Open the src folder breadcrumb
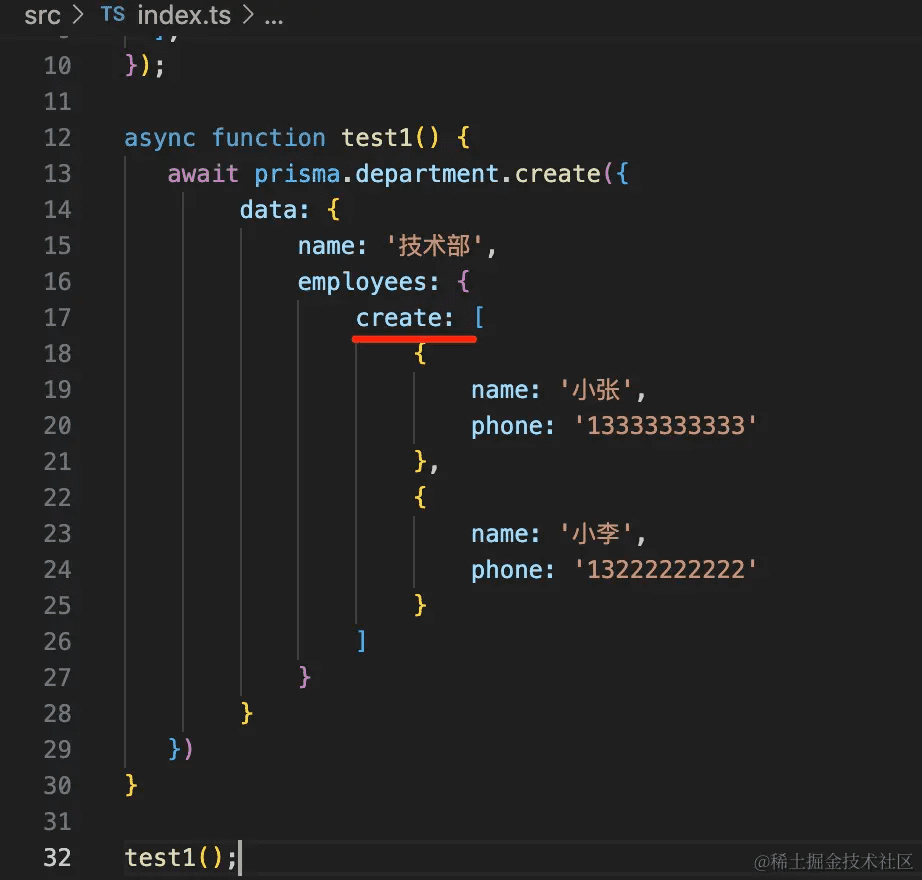This screenshot has width=922, height=880. tap(42, 15)
